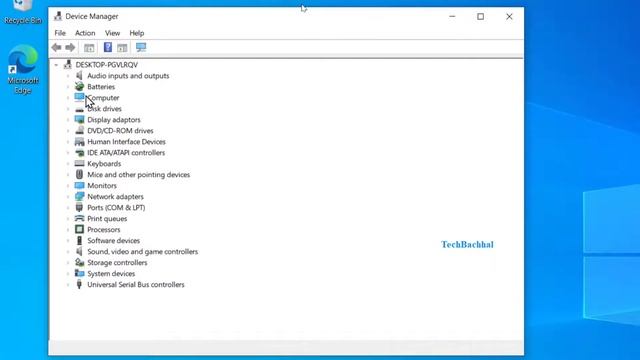
Task: Select the Human Interface Devices label
Action: [x=127, y=142]
